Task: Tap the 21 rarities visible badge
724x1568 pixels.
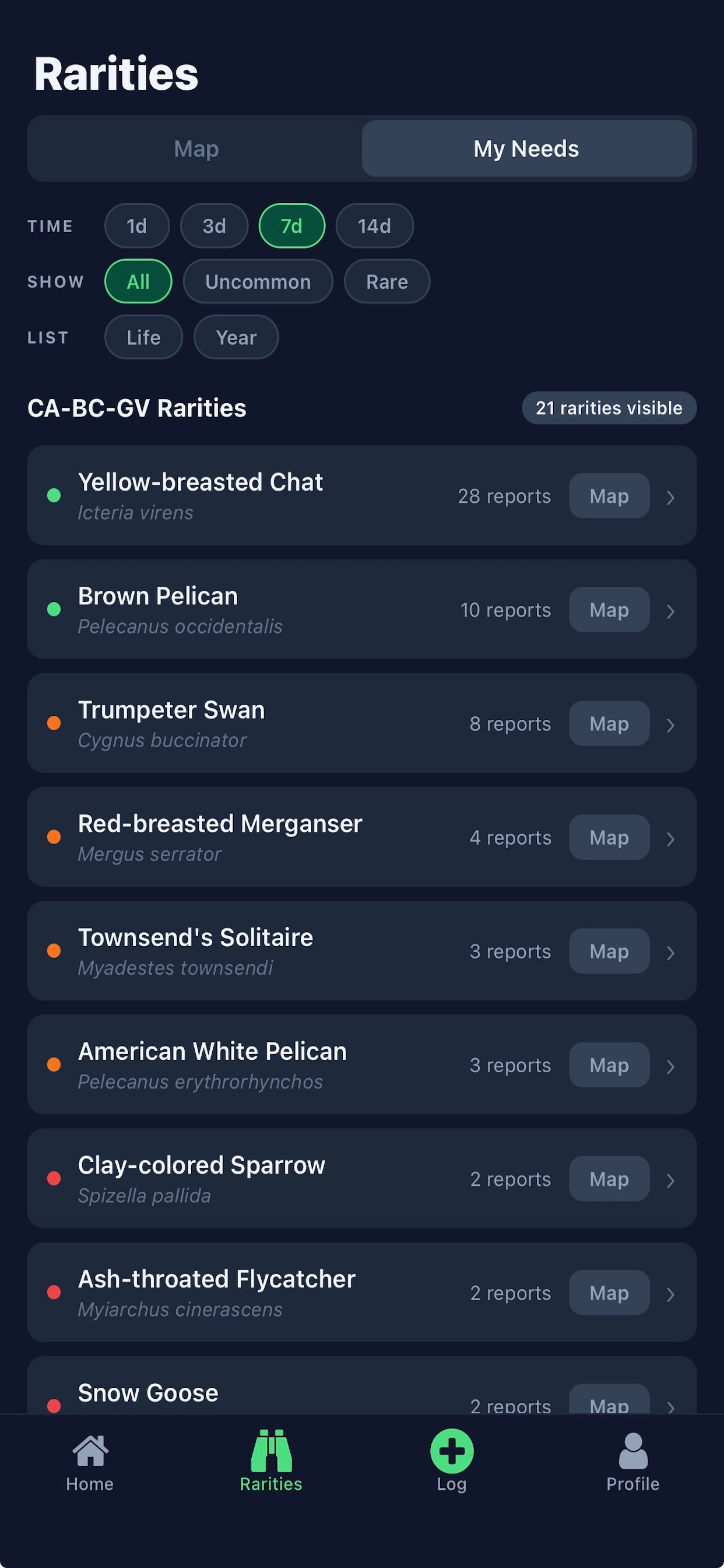Action: point(609,408)
